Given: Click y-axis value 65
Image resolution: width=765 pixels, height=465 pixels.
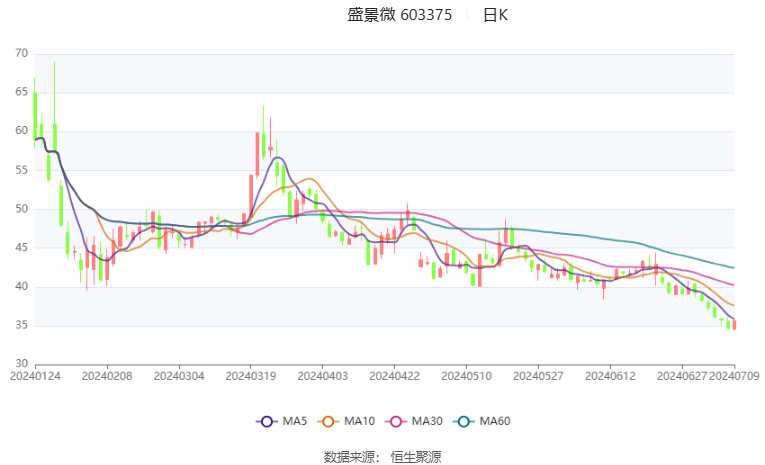Looking at the screenshot, I should coord(21,92).
